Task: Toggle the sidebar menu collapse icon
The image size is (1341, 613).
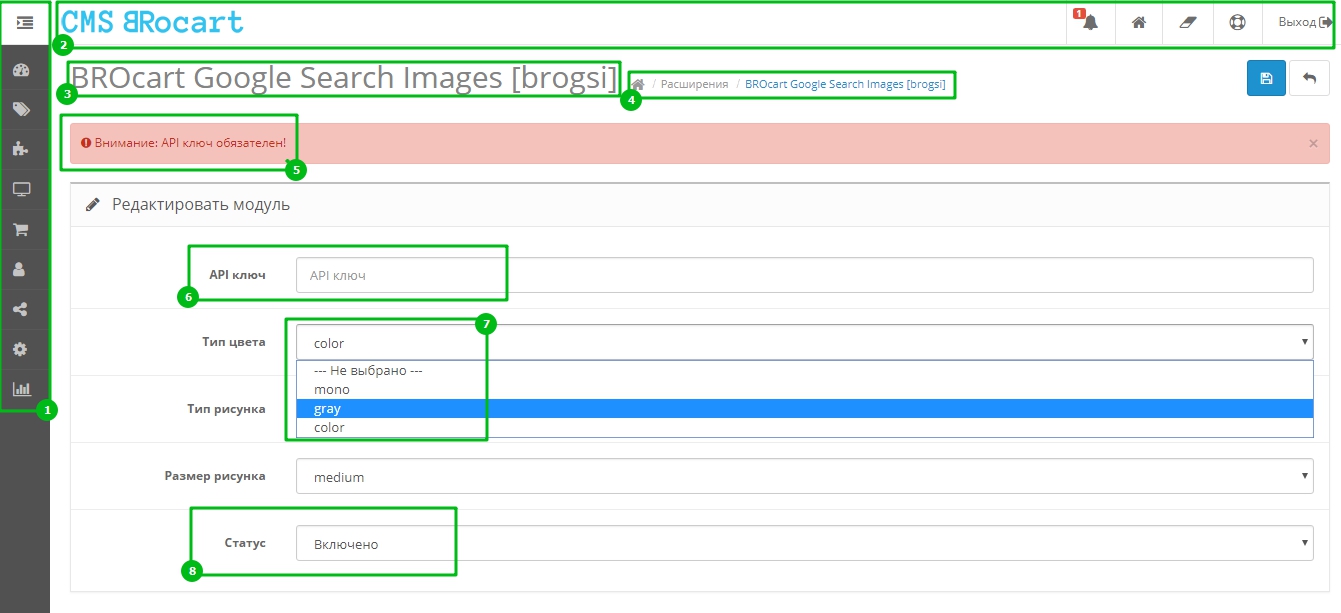Action: click(x=25, y=22)
